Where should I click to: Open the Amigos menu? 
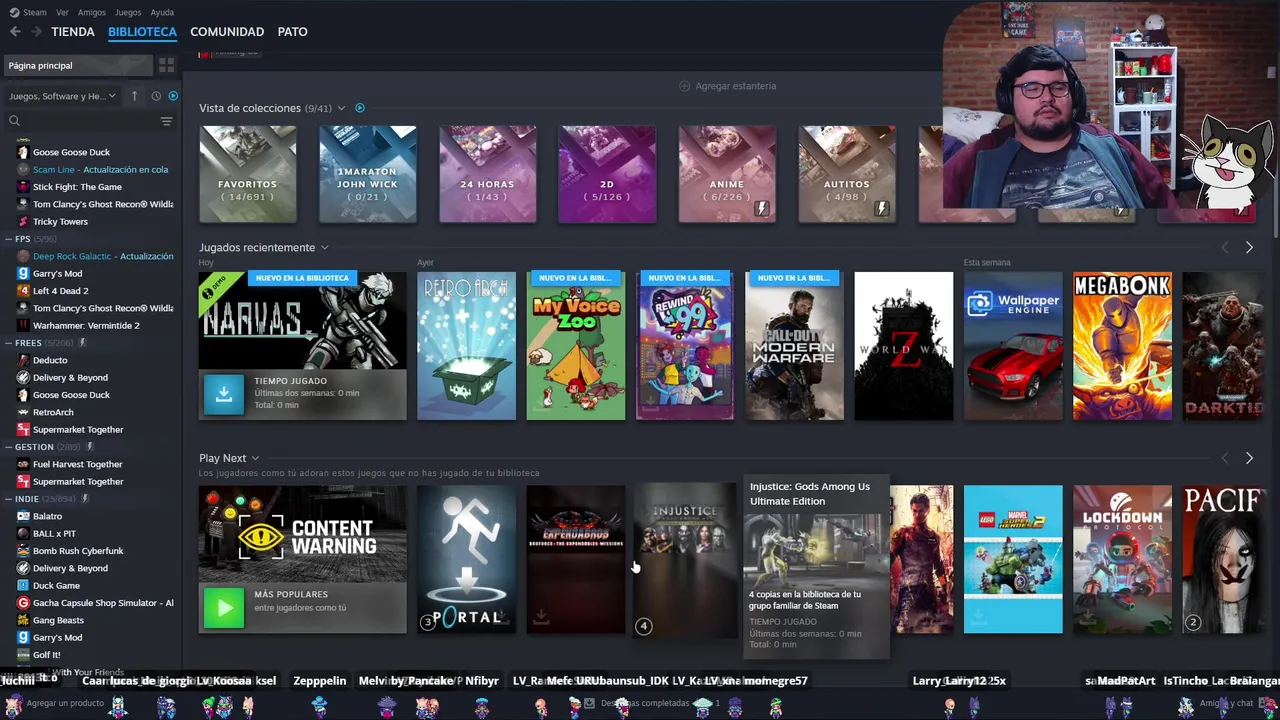[92, 12]
